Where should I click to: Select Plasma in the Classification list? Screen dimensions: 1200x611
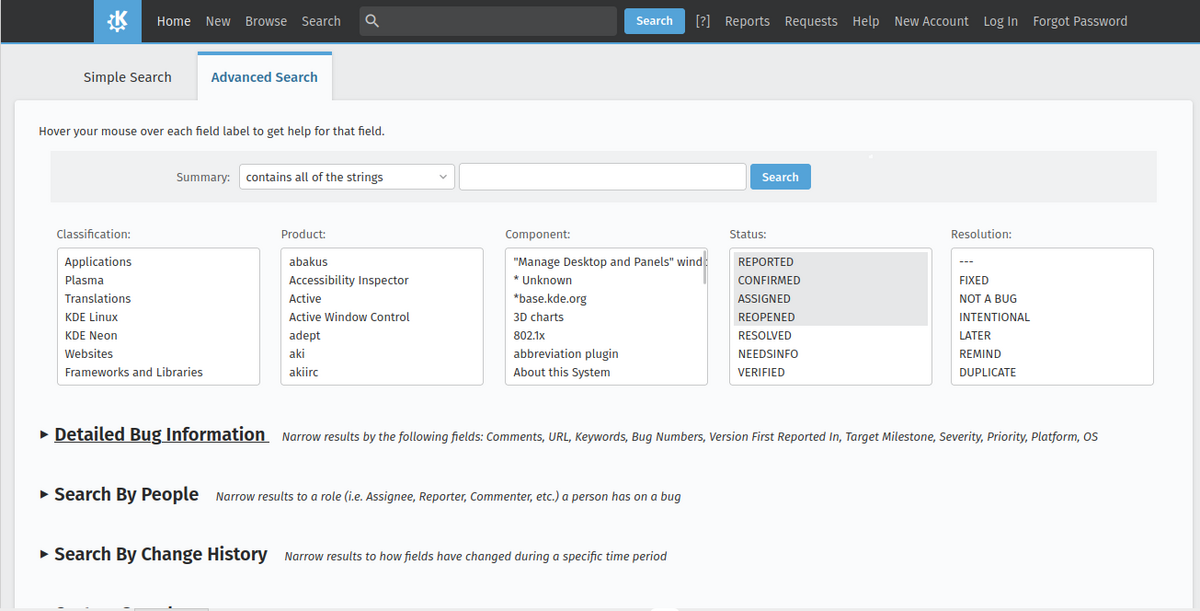84,281
